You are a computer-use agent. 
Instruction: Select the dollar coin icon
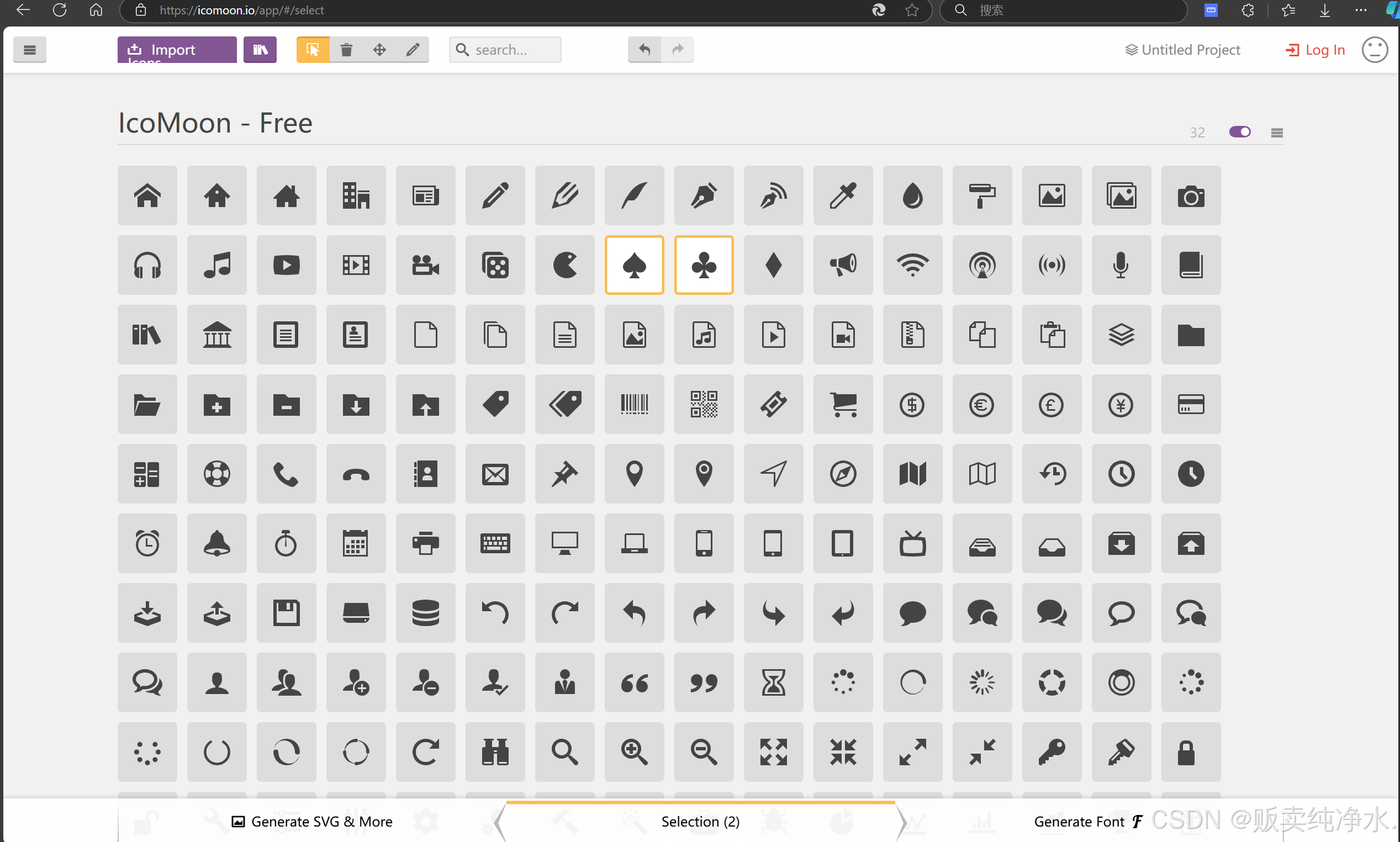point(912,404)
